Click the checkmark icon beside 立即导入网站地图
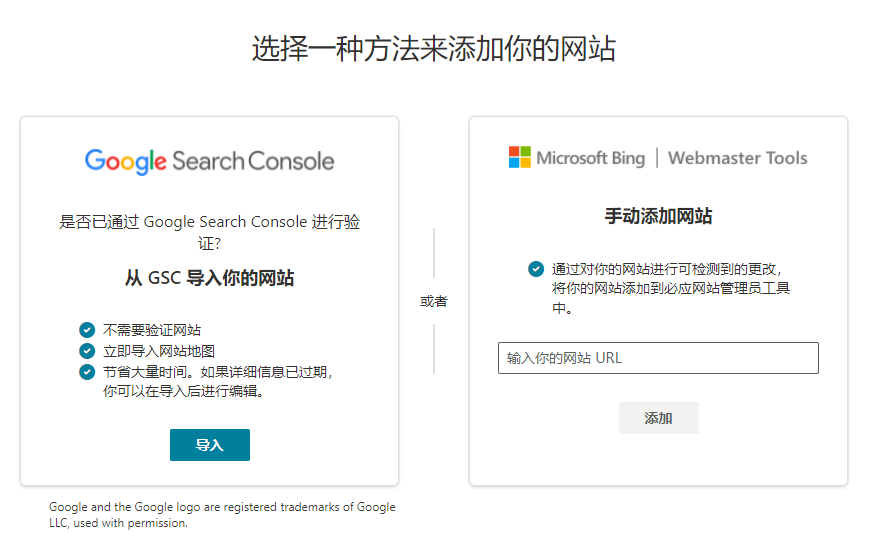Image resolution: width=873 pixels, height=551 pixels. [87, 350]
